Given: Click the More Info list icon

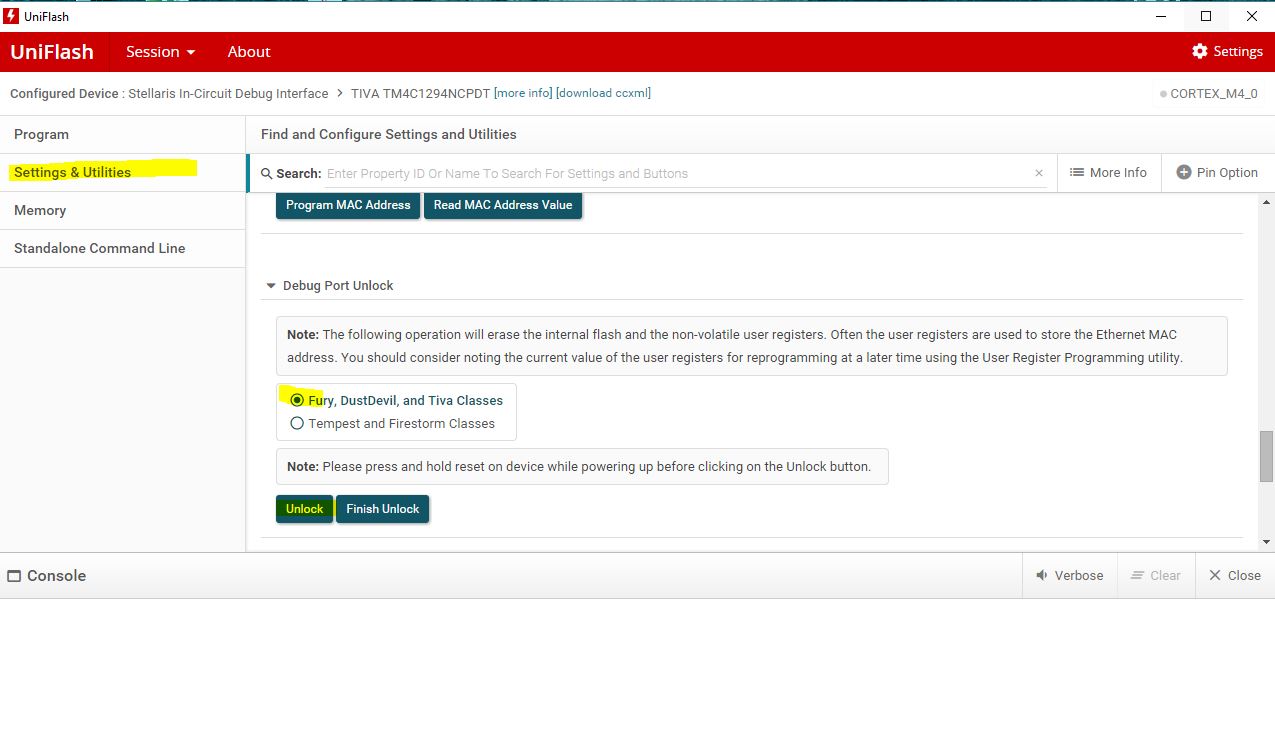Looking at the screenshot, I should [1077, 172].
